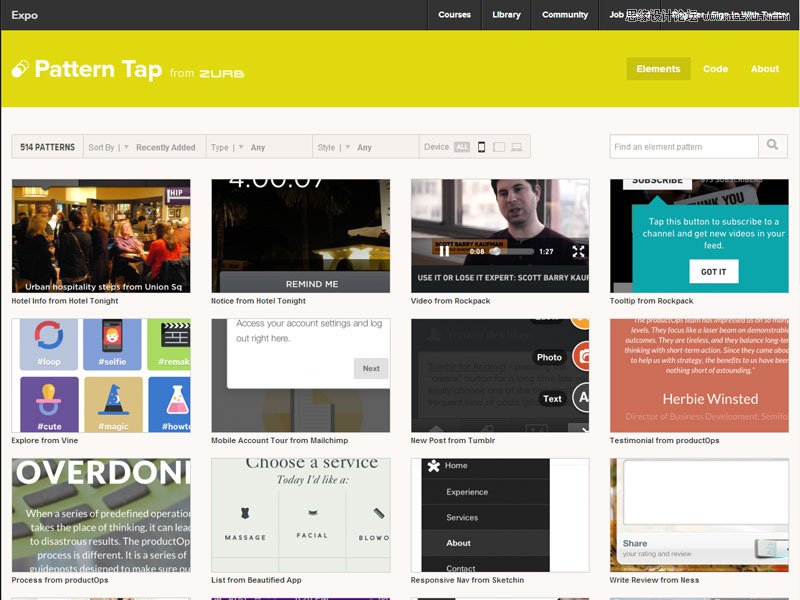Filter patterns by tablet device icon
Image resolution: width=800 pixels, height=600 pixels.
coord(499,147)
